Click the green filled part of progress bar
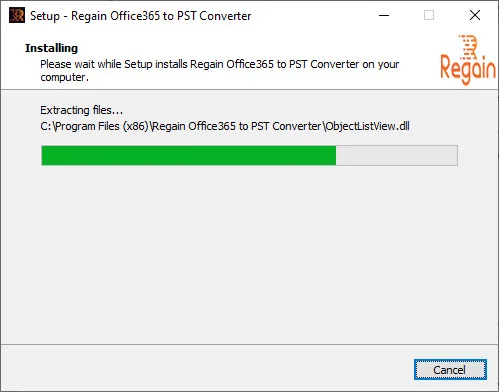Viewport: 499px width, 392px height. [x=189, y=155]
